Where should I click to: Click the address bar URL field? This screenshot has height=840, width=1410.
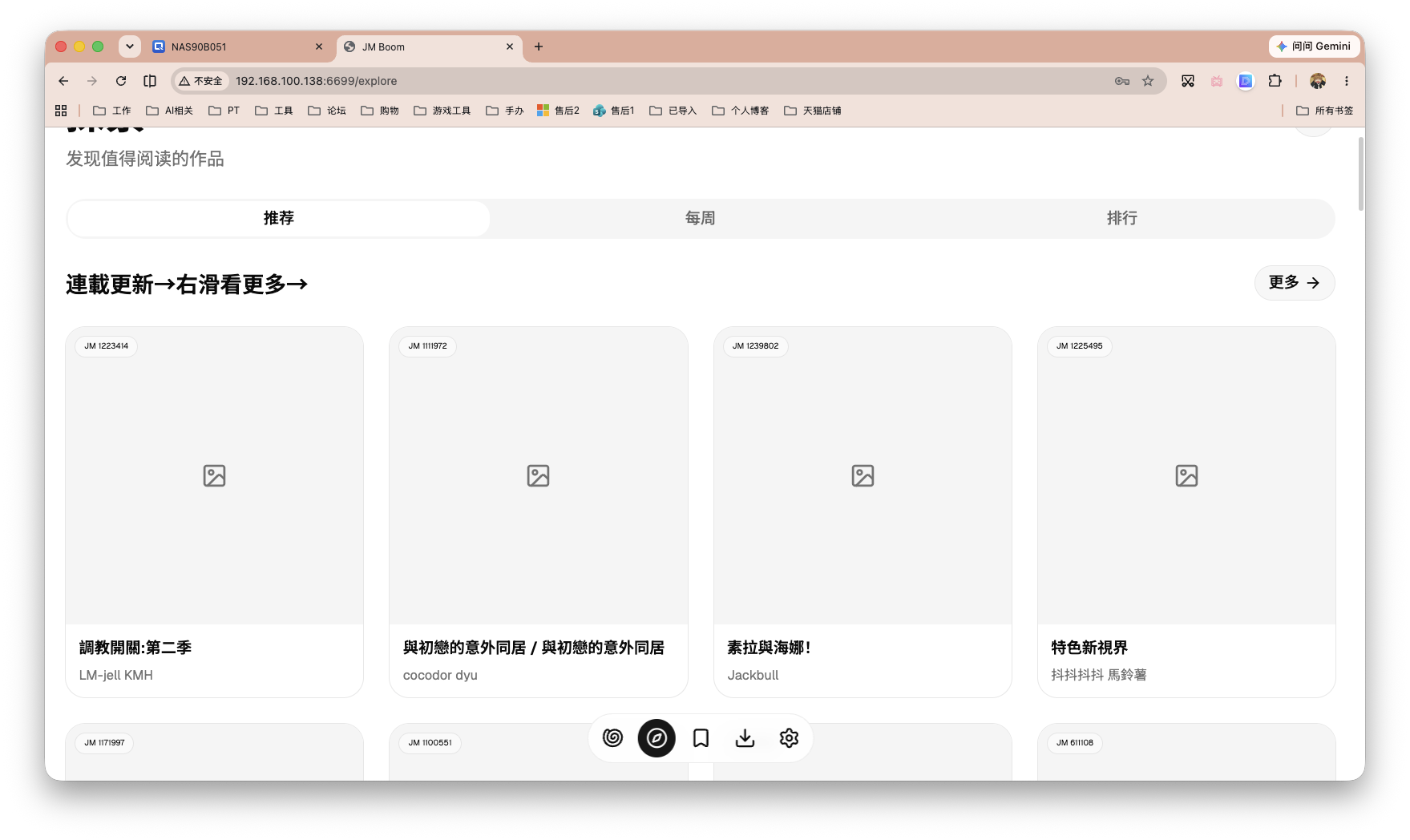pos(669,81)
